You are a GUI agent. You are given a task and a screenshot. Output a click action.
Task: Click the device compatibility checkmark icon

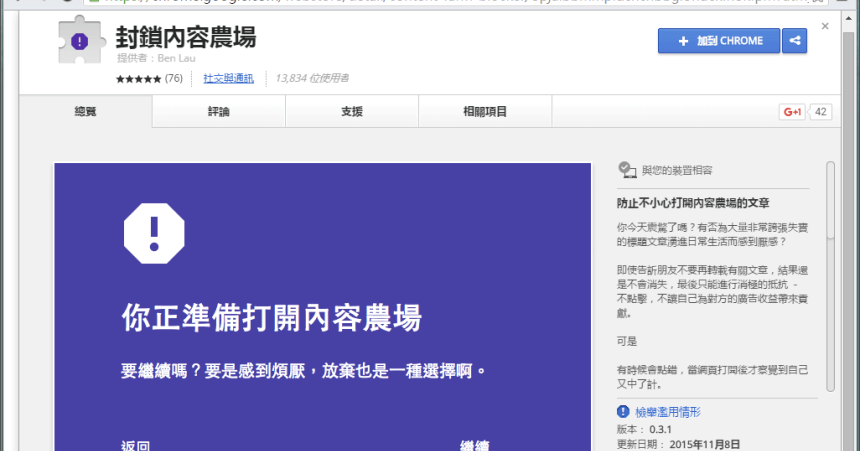pos(626,169)
